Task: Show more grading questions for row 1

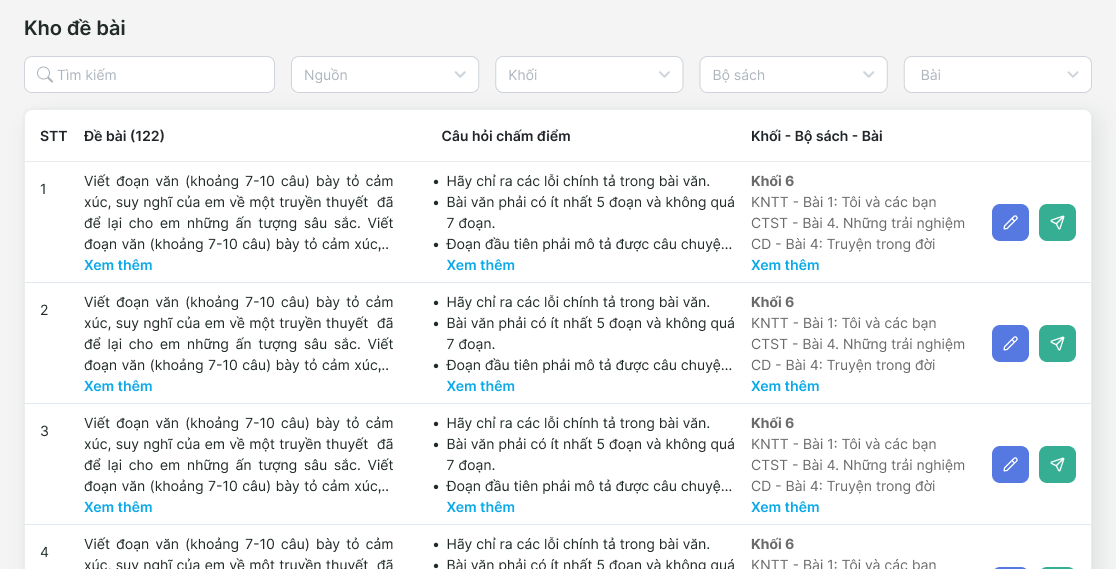Action: [480, 265]
